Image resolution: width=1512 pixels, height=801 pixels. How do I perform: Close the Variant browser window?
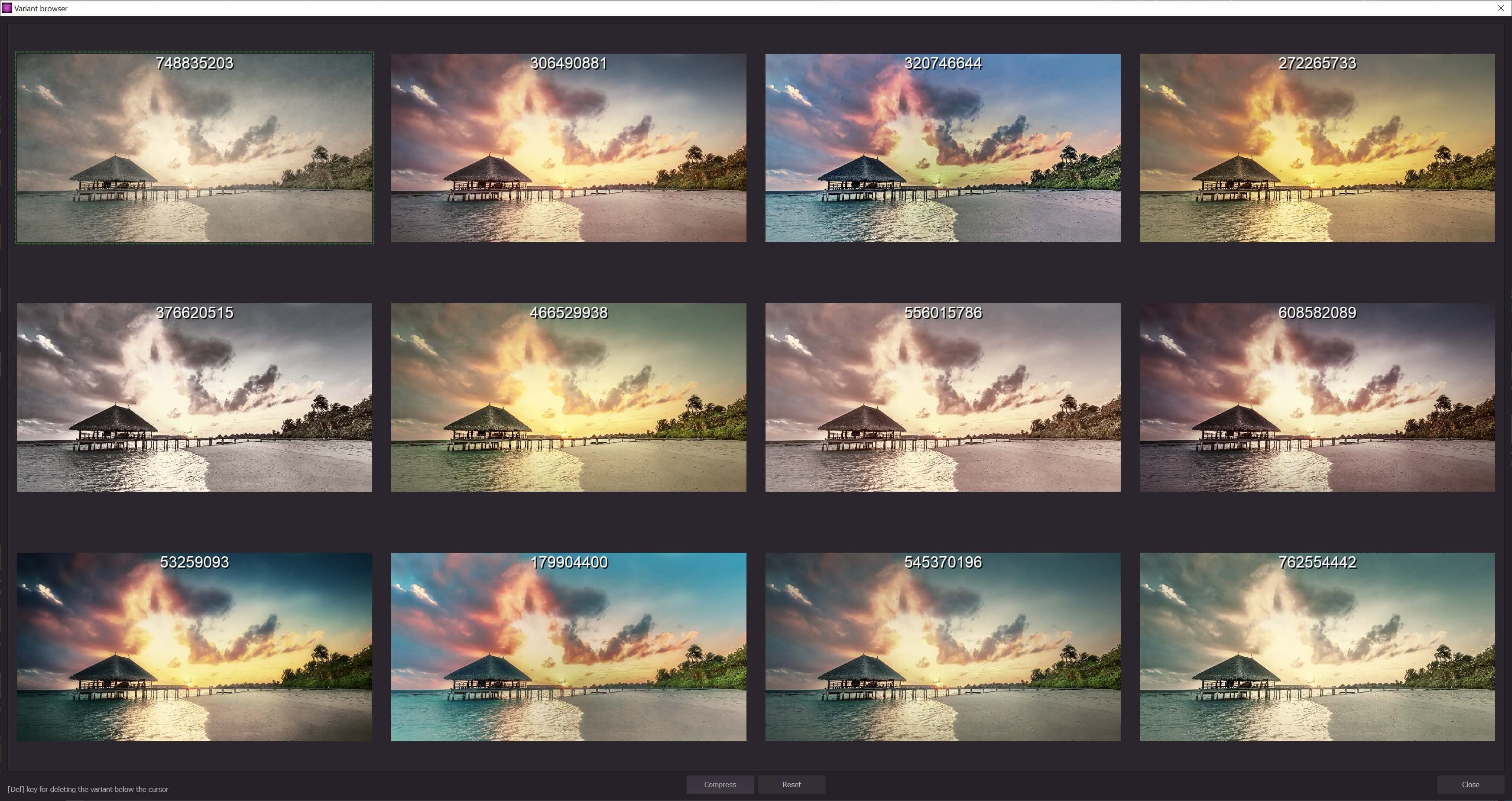pos(1500,8)
